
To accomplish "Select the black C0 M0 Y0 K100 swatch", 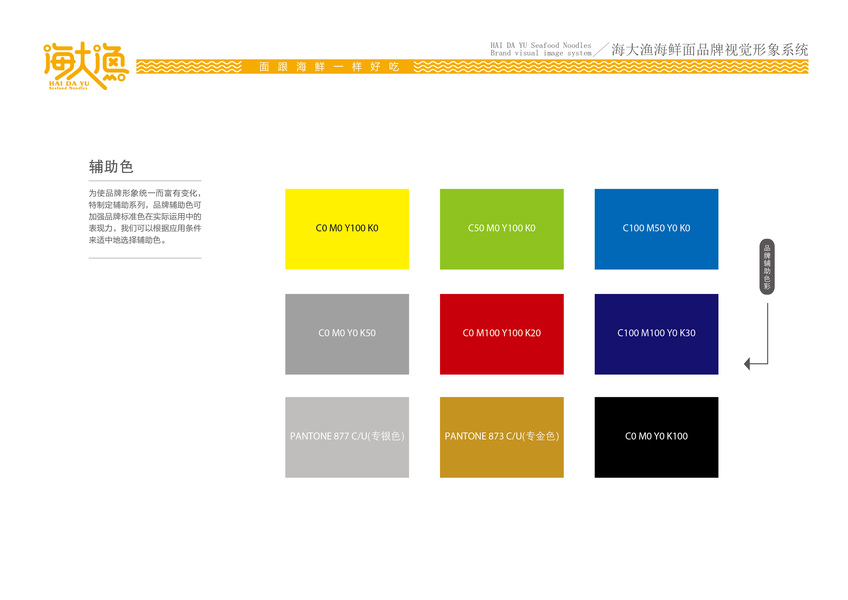I will pos(656,437).
